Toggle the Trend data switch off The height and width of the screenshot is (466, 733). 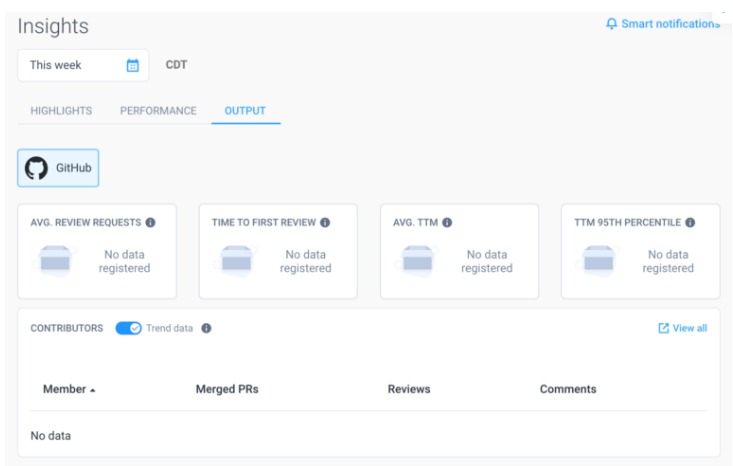[x=129, y=328]
